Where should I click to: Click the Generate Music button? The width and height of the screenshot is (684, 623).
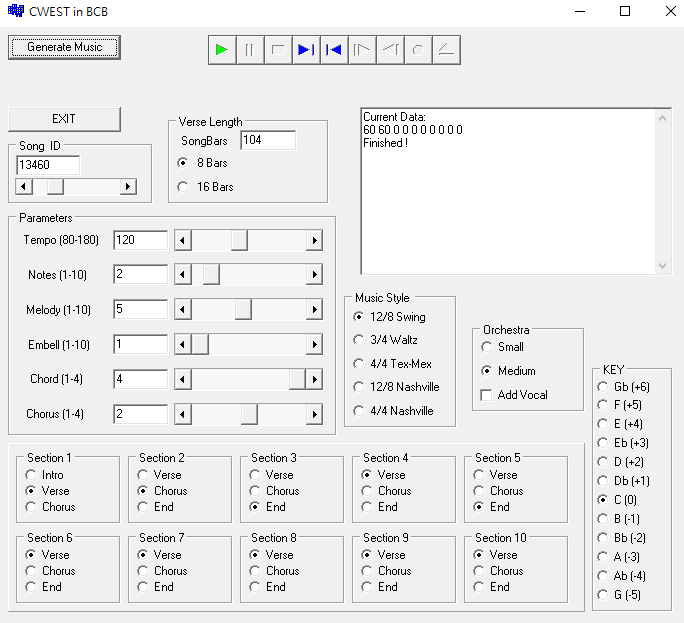[x=64, y=47]
